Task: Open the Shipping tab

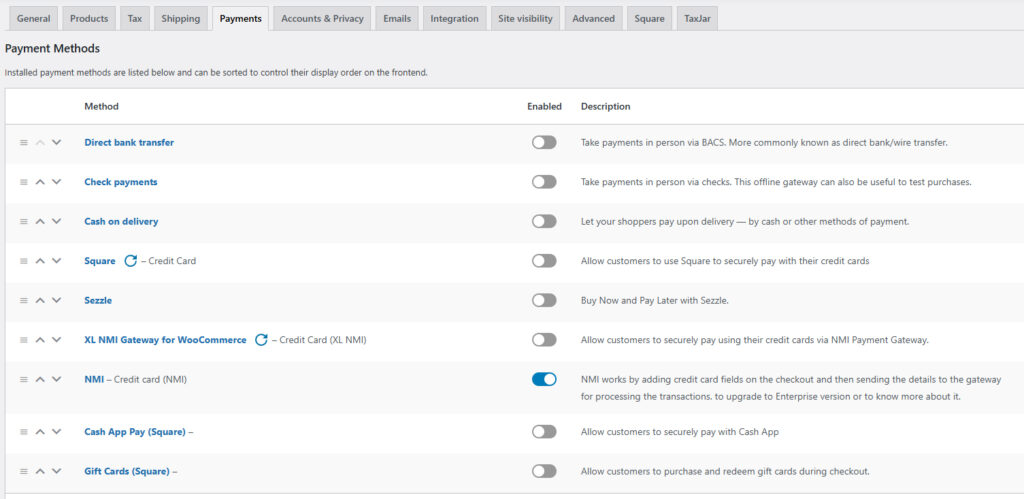Action: (x=181, y=18)
